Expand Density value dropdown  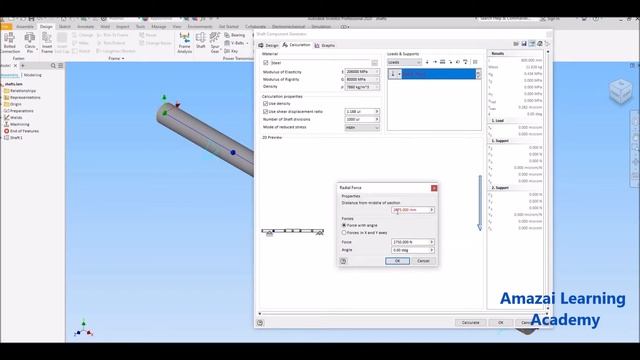tap(377, 87)
